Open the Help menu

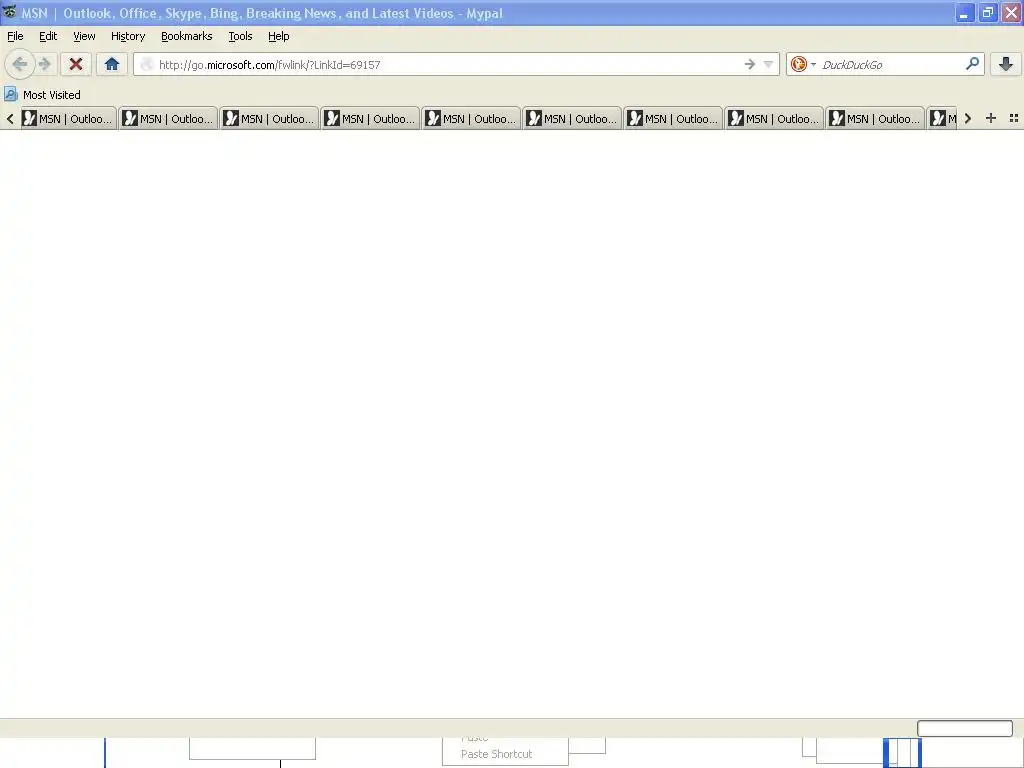(x=278, y=37)
